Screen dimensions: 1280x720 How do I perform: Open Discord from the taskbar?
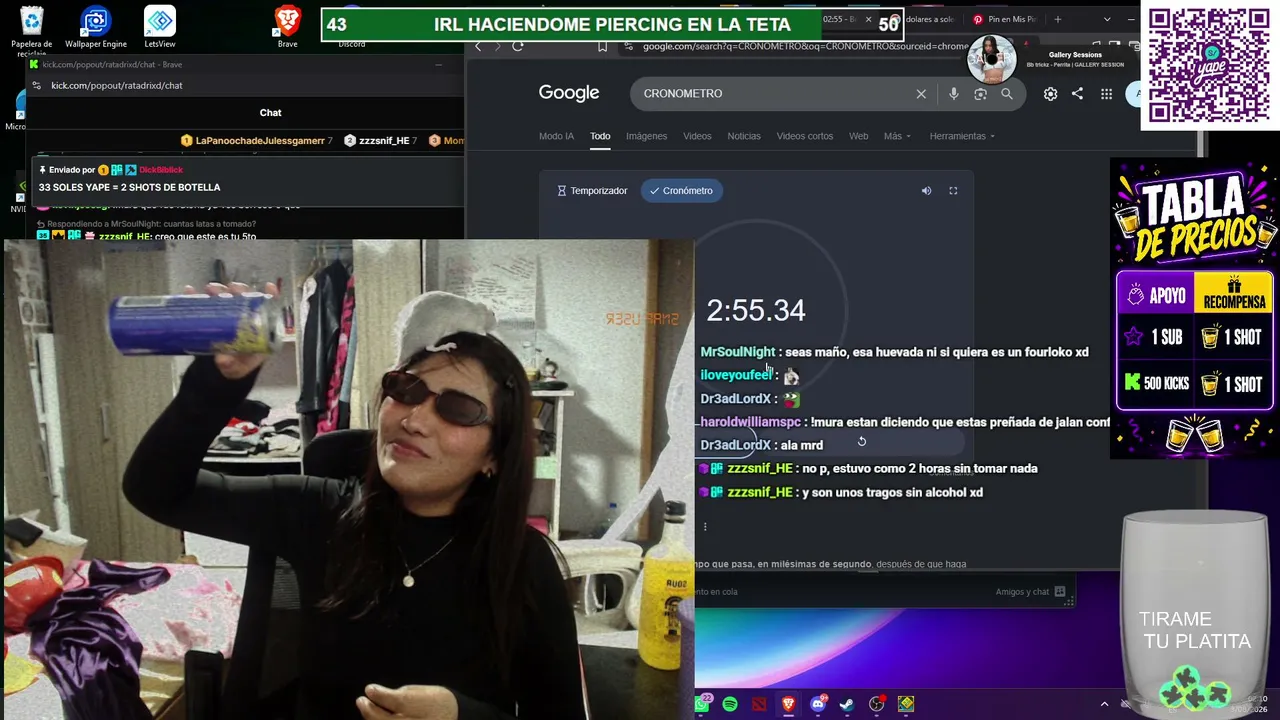tap(818, 704)
